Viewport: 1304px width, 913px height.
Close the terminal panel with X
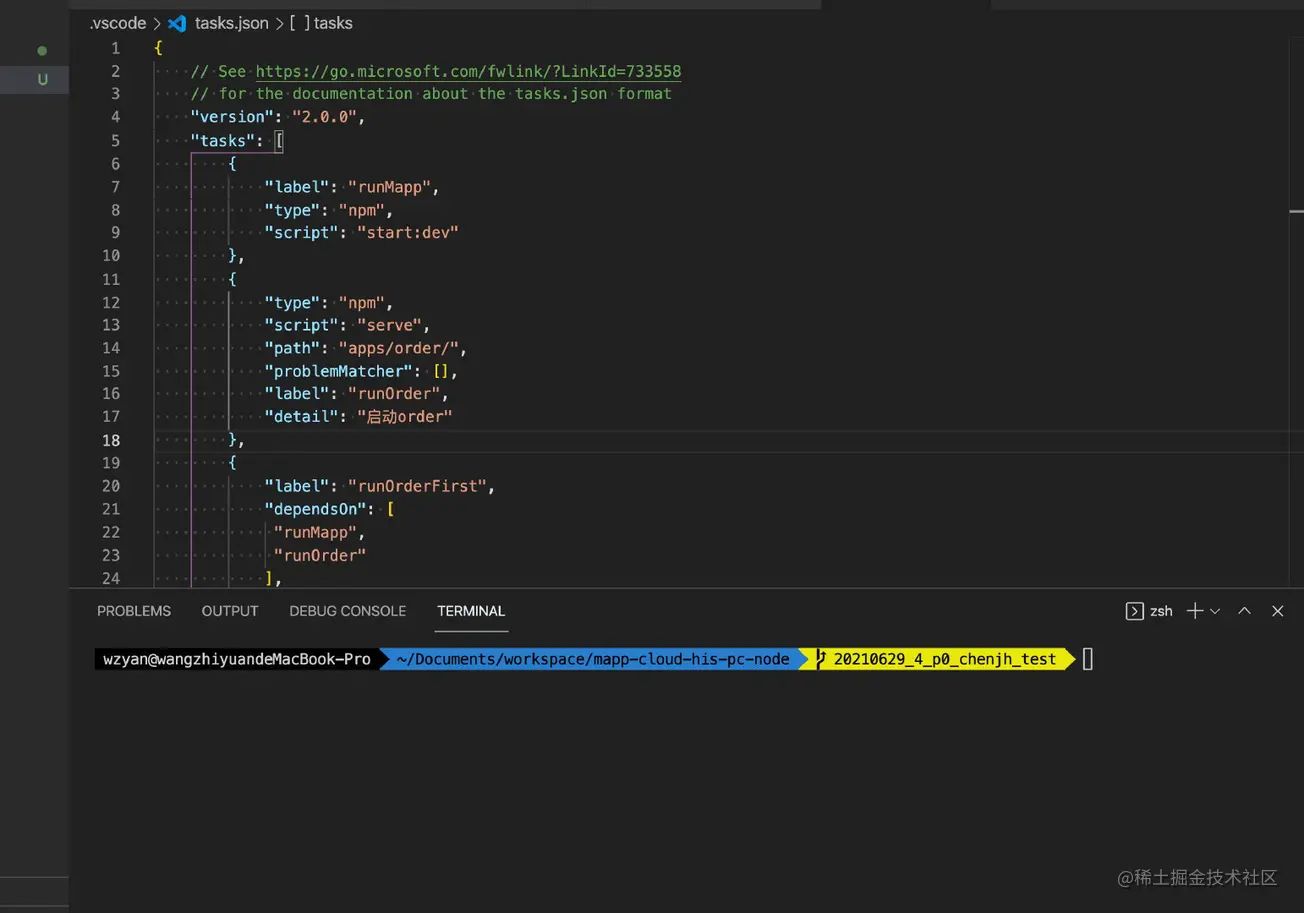click(1277, 611)
